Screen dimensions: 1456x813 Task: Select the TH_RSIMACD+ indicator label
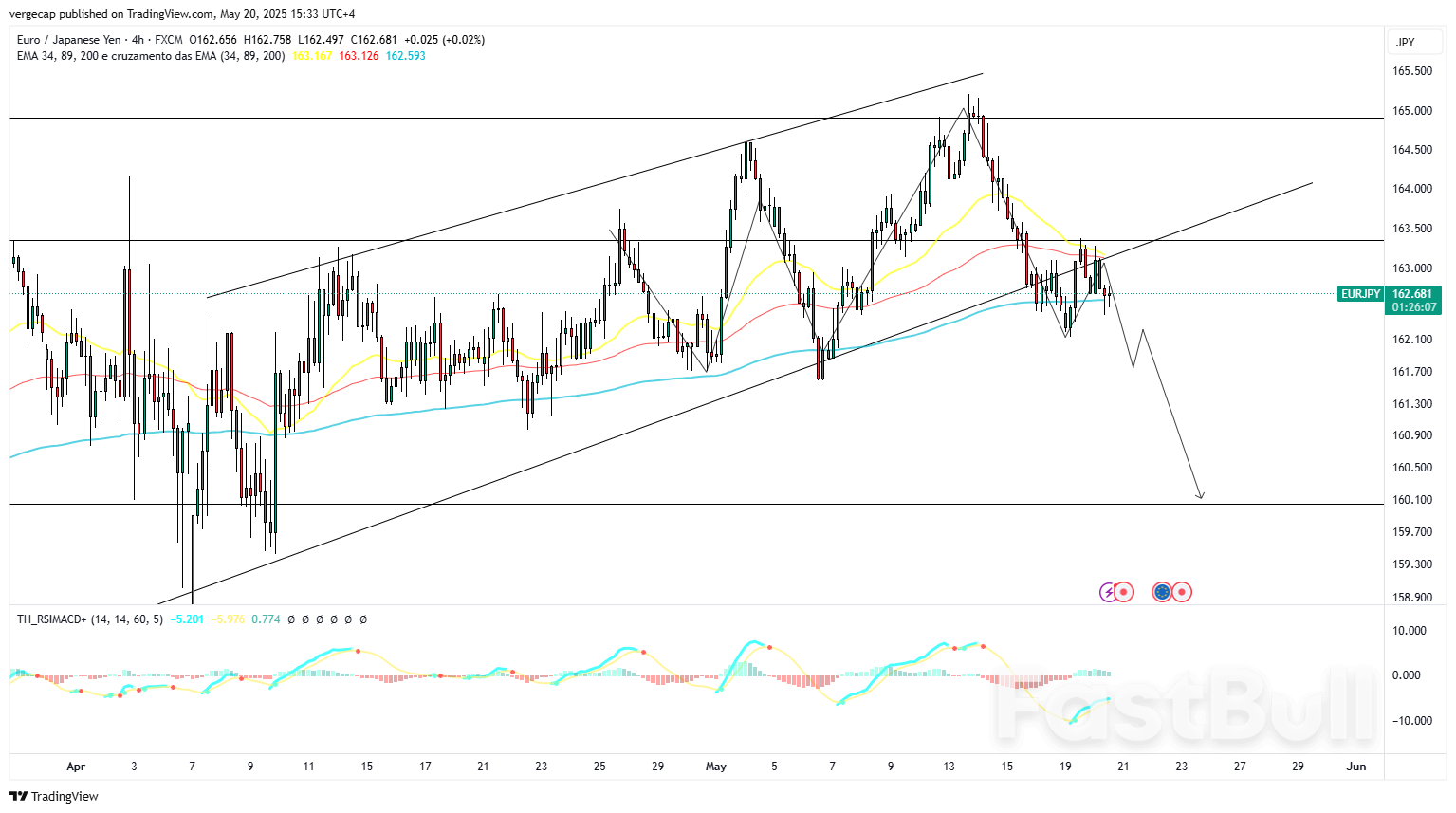[52, 619]
